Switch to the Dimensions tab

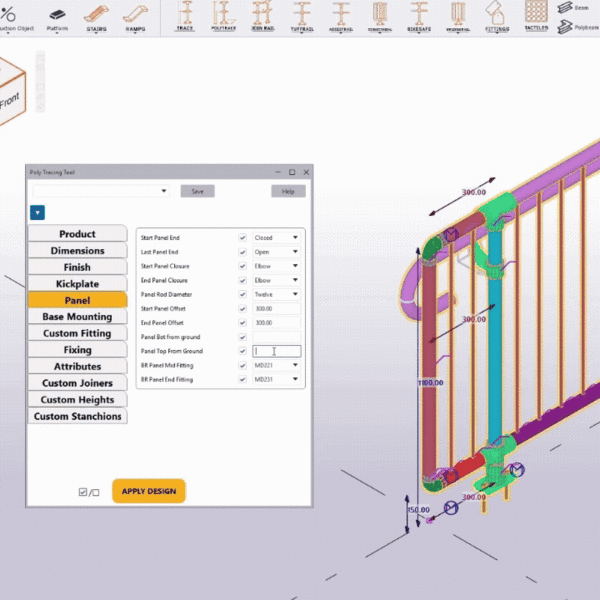pyautogui.click(x=77, y=251)
